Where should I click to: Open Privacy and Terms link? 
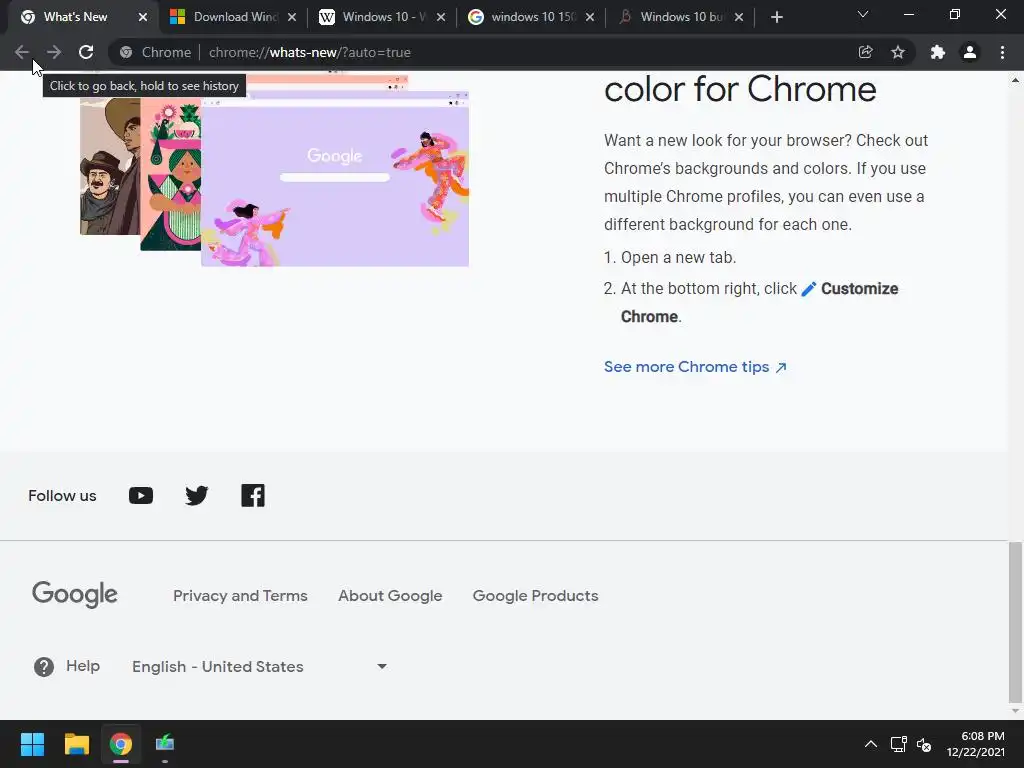pyautogui.click(x=240, y=596)
